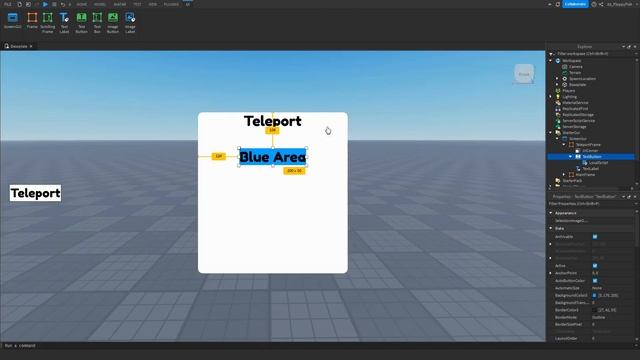Viewport: 640px width, 360px height.
Task: Switch to the PLUGINS ribbon tab
Action: coord(171,4)
